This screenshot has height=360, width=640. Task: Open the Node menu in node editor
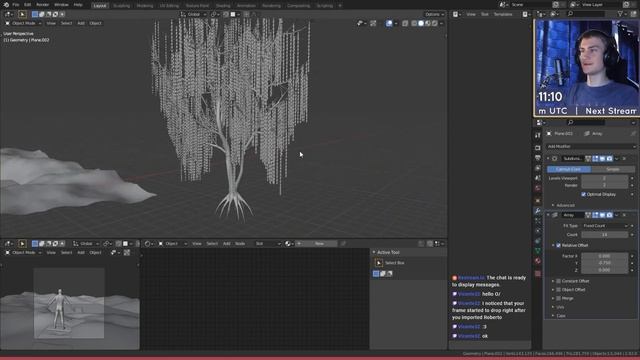240,244
